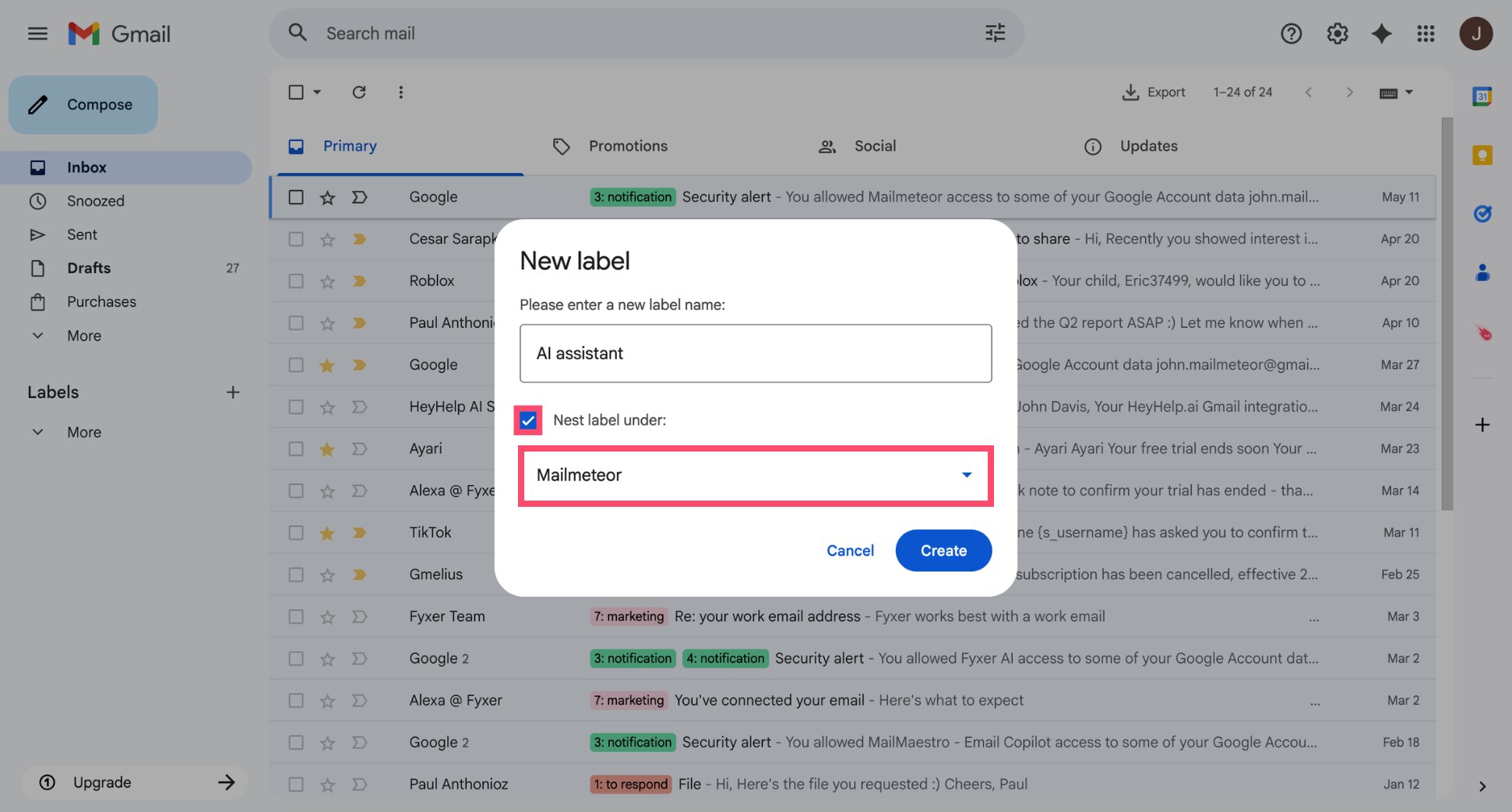Open input tools keyboard dropdown
The width and height of the screenshot is (1512, 812).
click(x=1396, y=93)
